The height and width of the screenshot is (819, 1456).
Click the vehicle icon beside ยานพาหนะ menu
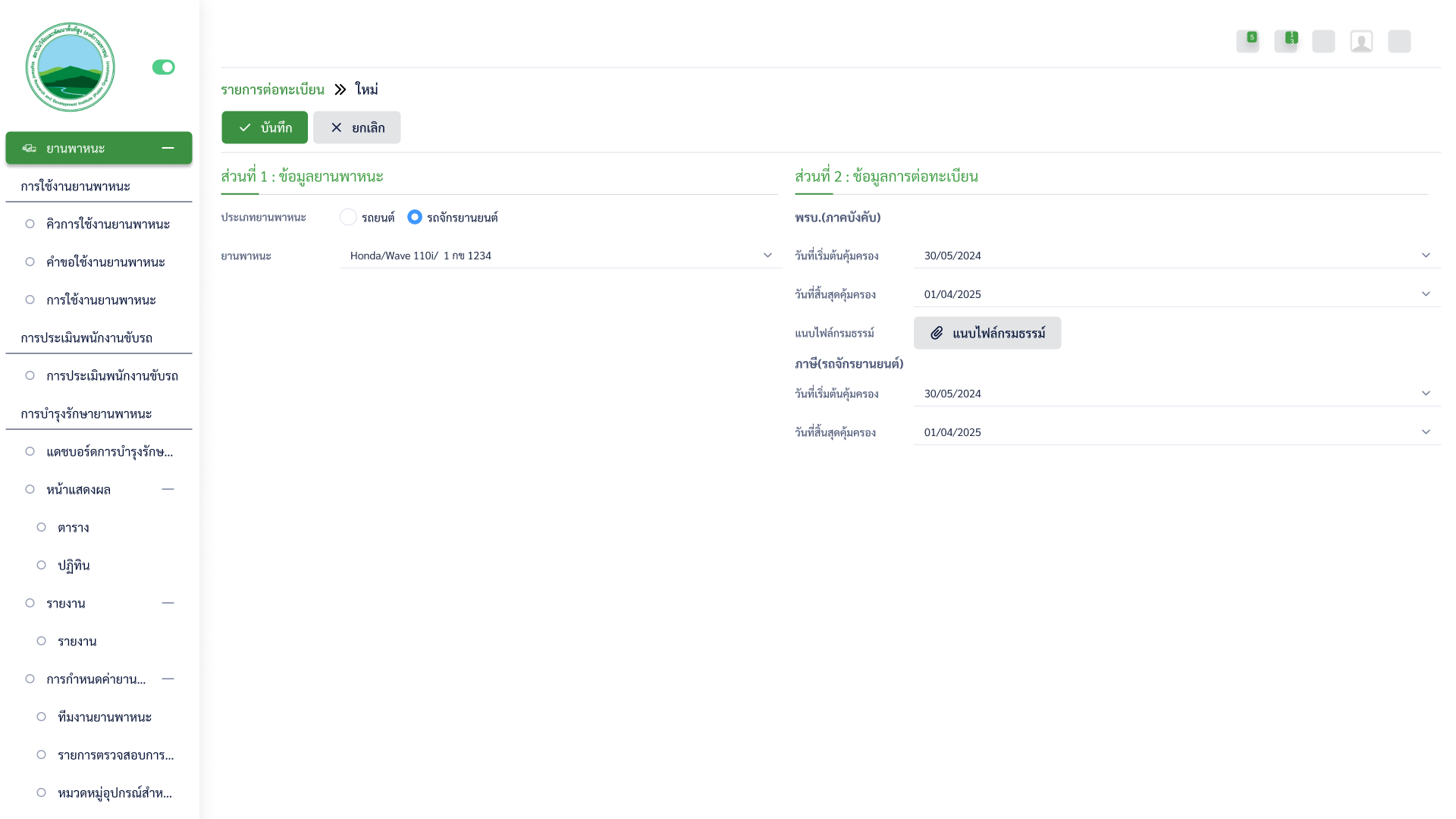29,148
